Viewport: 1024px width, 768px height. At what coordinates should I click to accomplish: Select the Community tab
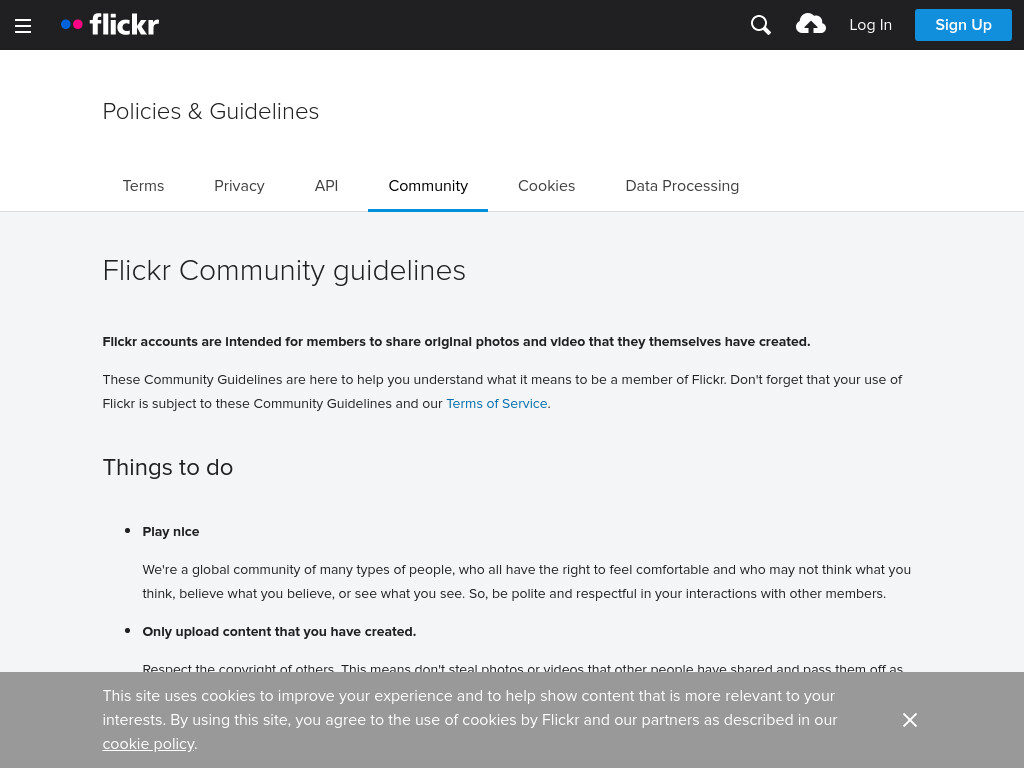428,186
